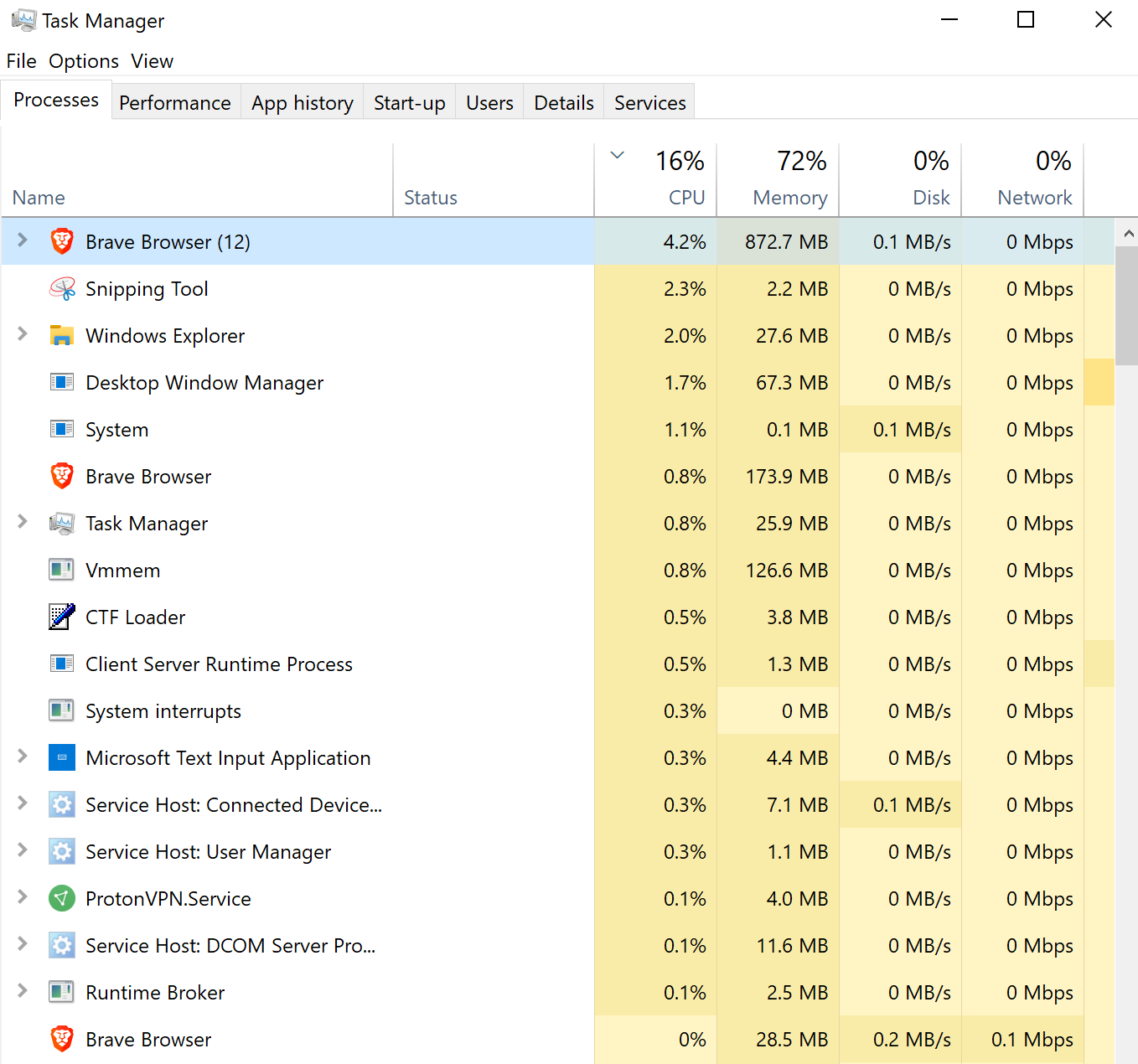The height and width of the screenshot is (1064, 1138).
Task: Click the Snipping Tool process icon
Action: (x=62, y=288)
